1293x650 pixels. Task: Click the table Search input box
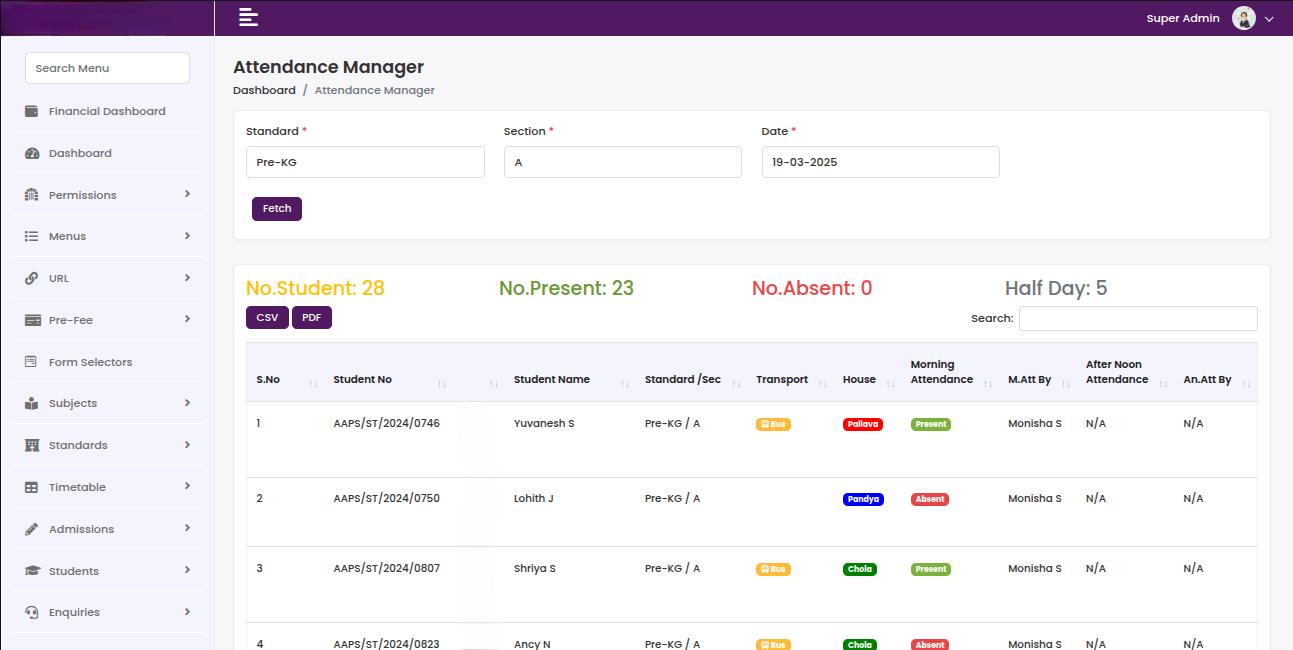pos(1138,318)
